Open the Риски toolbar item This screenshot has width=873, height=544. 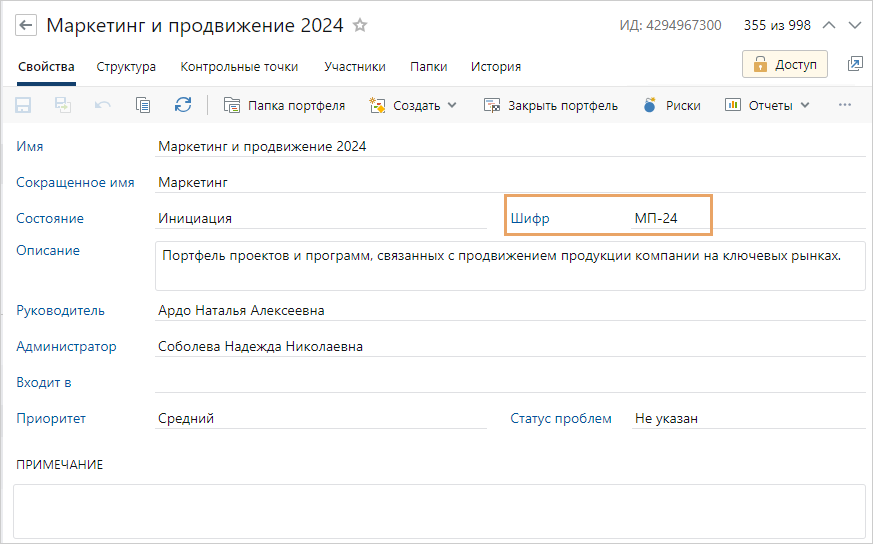click(671, 105)
